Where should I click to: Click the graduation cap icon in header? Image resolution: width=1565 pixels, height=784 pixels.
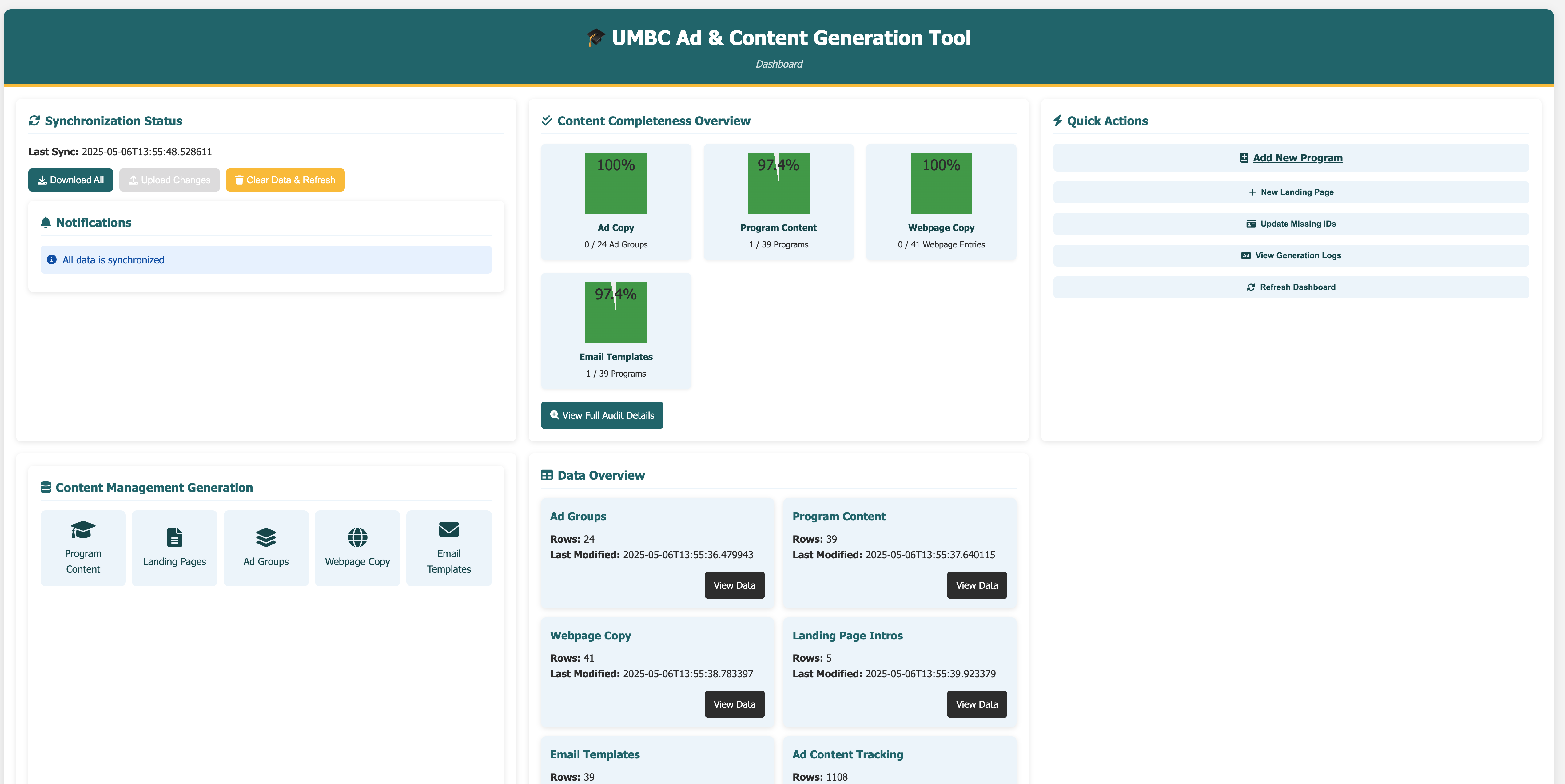tap(595, 38)
